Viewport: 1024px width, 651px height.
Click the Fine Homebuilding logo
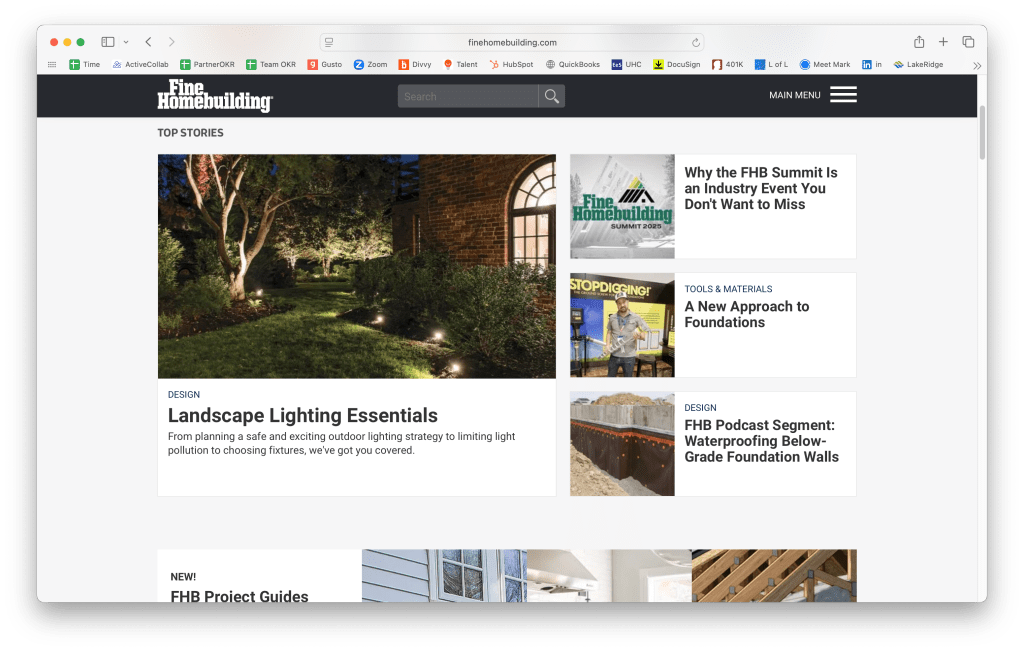coord(214,95)
